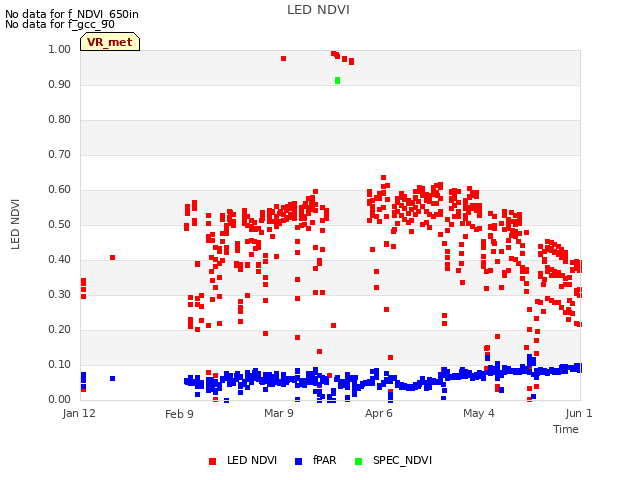Click the 0.60 y-axis tick label
This screenshot has height=480, width=640.
(x=60, y=189)
